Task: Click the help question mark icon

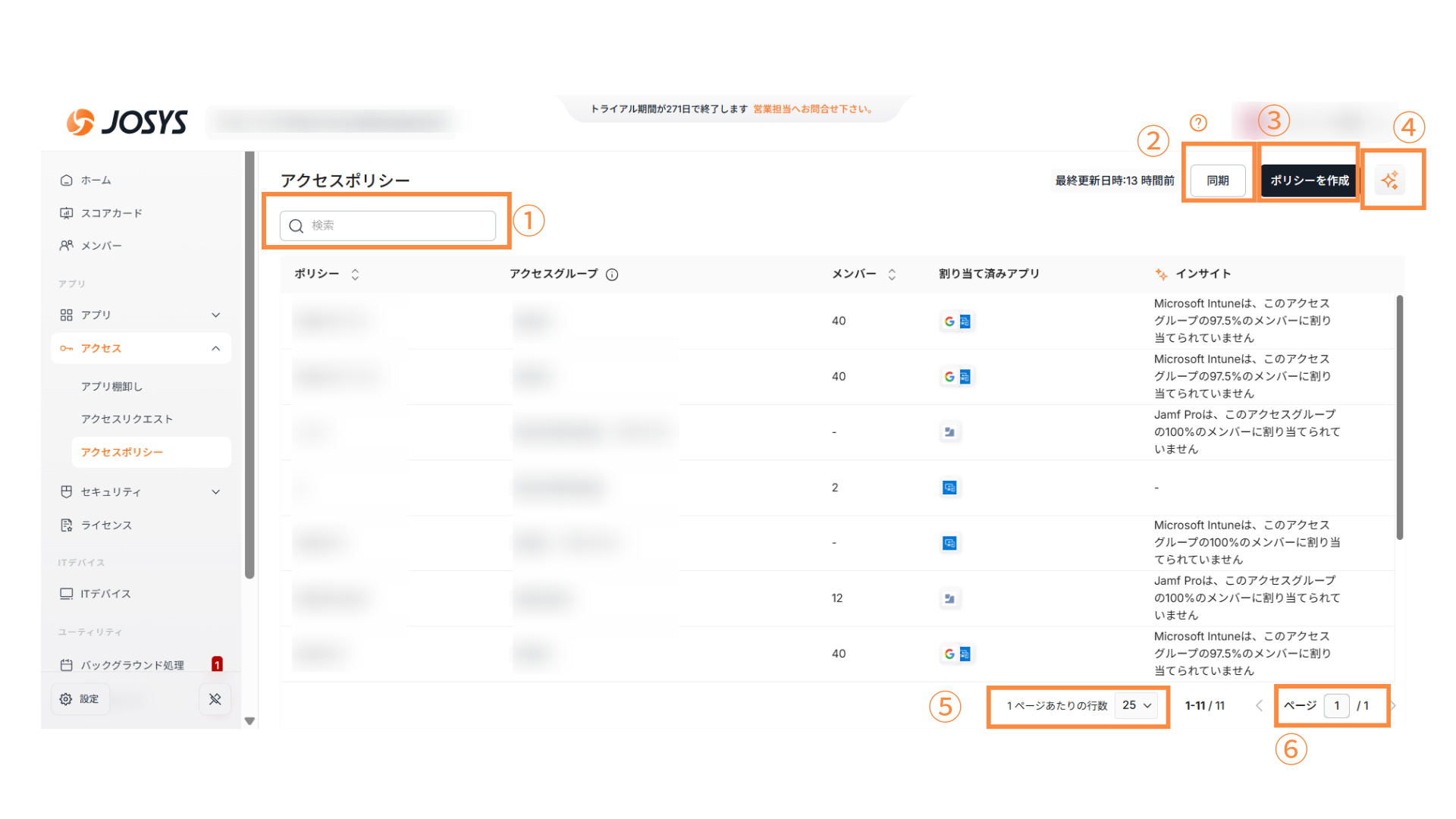Action: pyautogui.click(x=1198, y=123)
